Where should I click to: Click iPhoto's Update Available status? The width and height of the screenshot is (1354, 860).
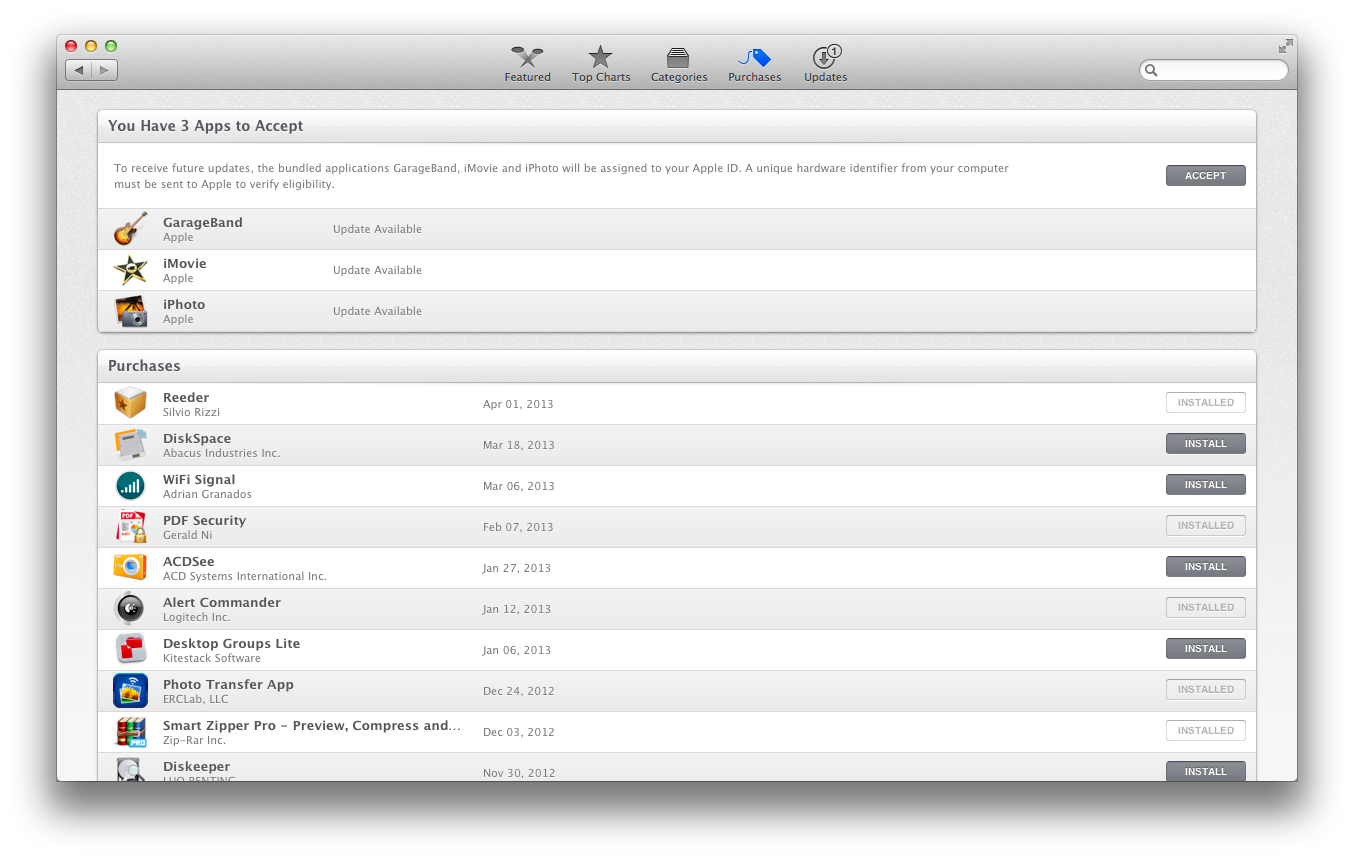click(377, 311)
